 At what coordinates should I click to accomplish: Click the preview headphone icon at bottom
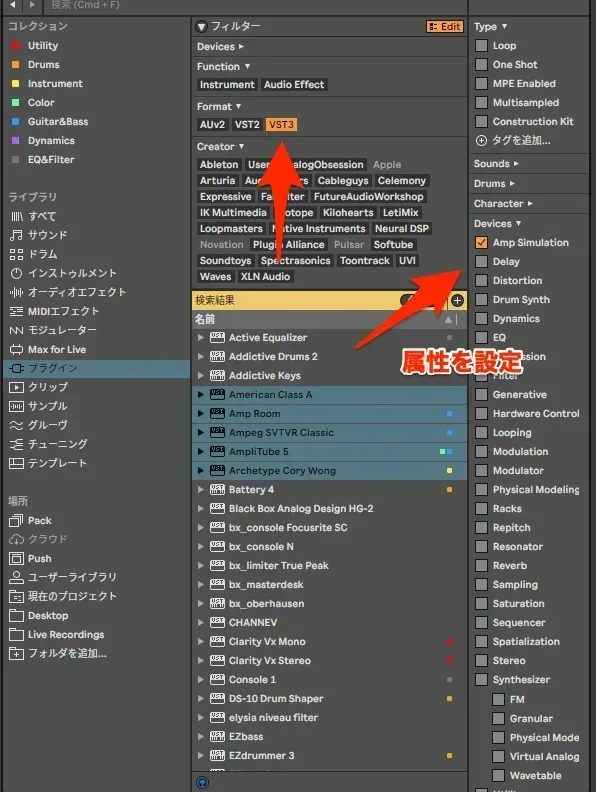[203, 782]
